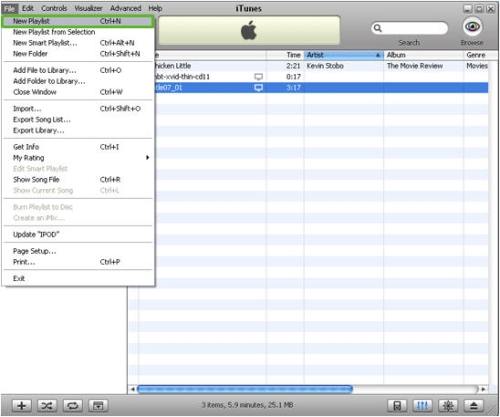
Task: Open the File menu
Action: point(10,8)
